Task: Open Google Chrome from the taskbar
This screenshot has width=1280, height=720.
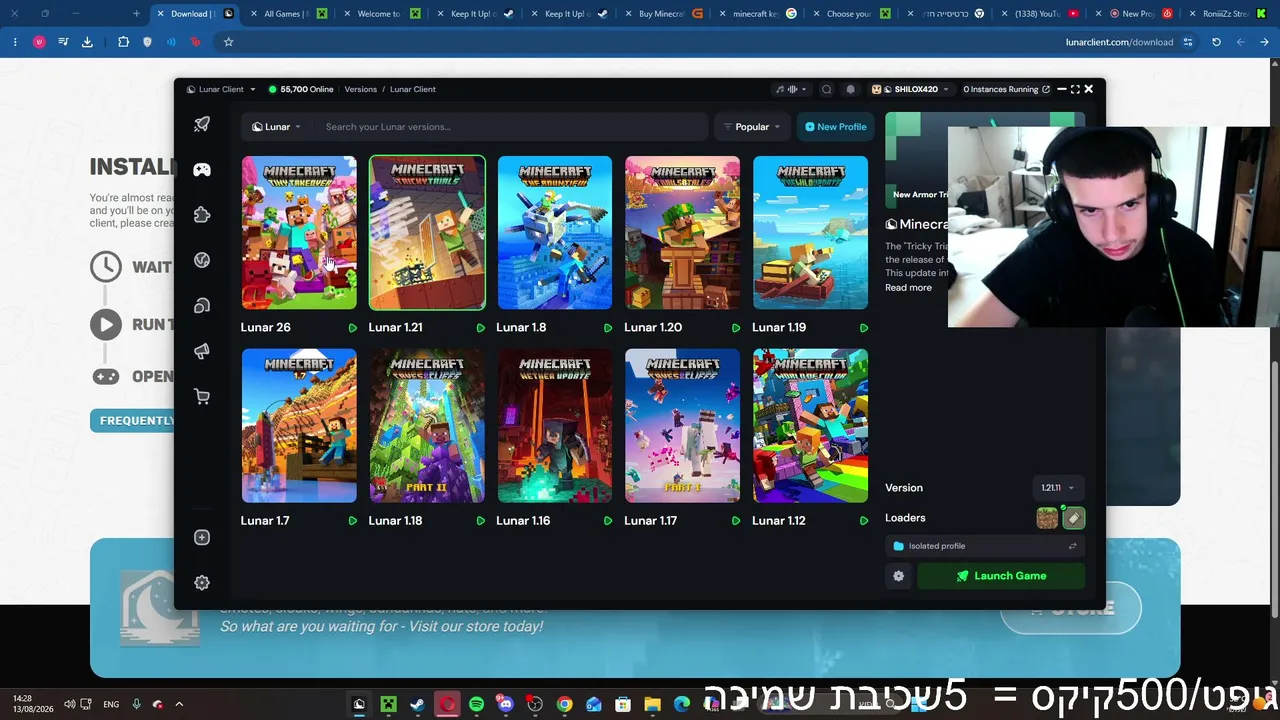Action: pos(564,704)
